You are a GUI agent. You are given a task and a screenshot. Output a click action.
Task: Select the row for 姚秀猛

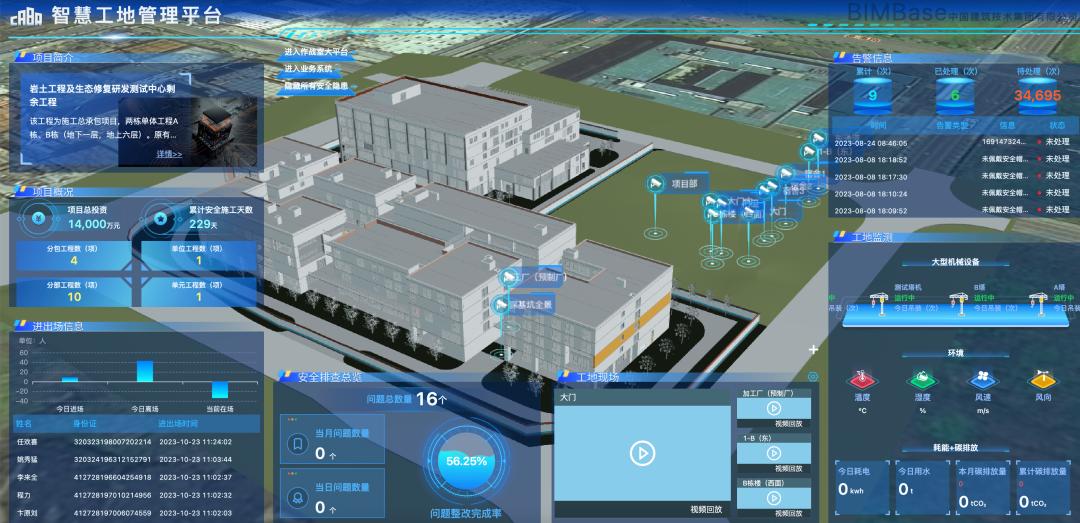coord(136,459)
